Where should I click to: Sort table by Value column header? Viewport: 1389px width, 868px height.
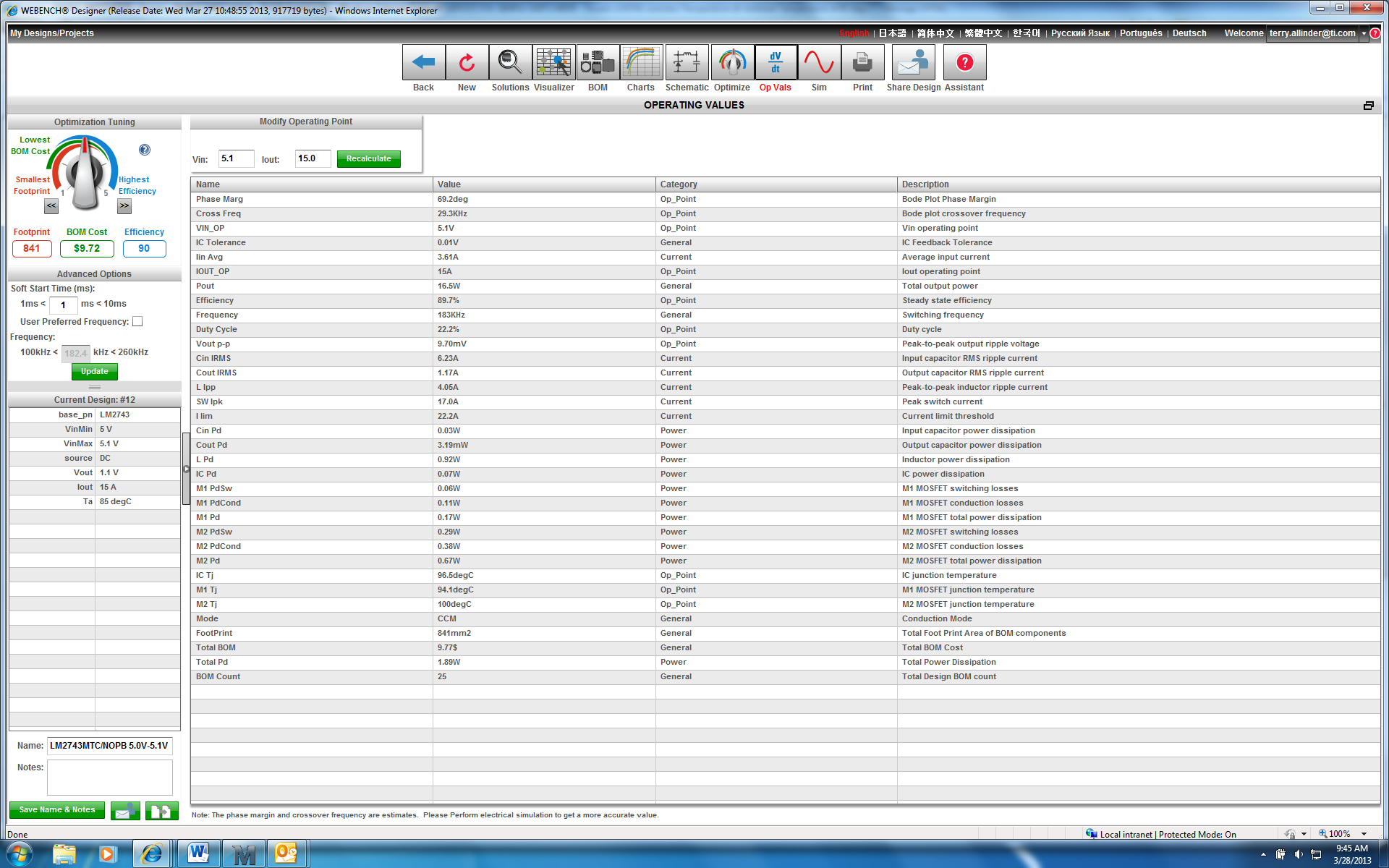point(544,184)
